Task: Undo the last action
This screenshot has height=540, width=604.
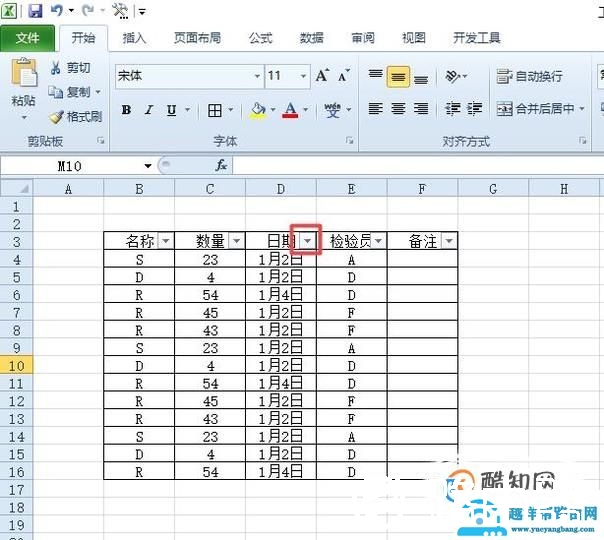Action: 57,10
